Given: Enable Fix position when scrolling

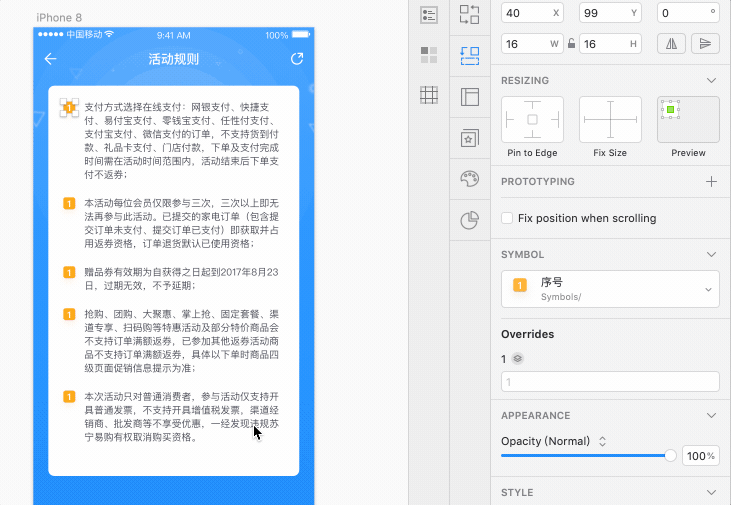Looking at the screenshot, I should click(x=507, y=218).
